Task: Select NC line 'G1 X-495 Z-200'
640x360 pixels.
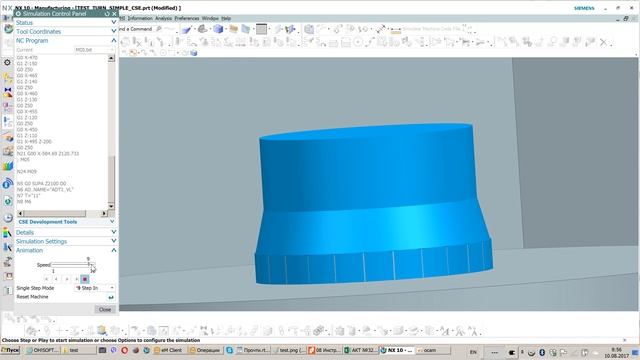Action: pyautogui.click(x=34, y=142)
